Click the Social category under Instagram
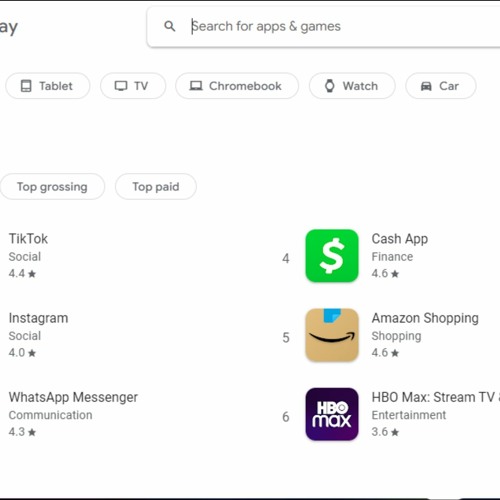 point(25,336)
